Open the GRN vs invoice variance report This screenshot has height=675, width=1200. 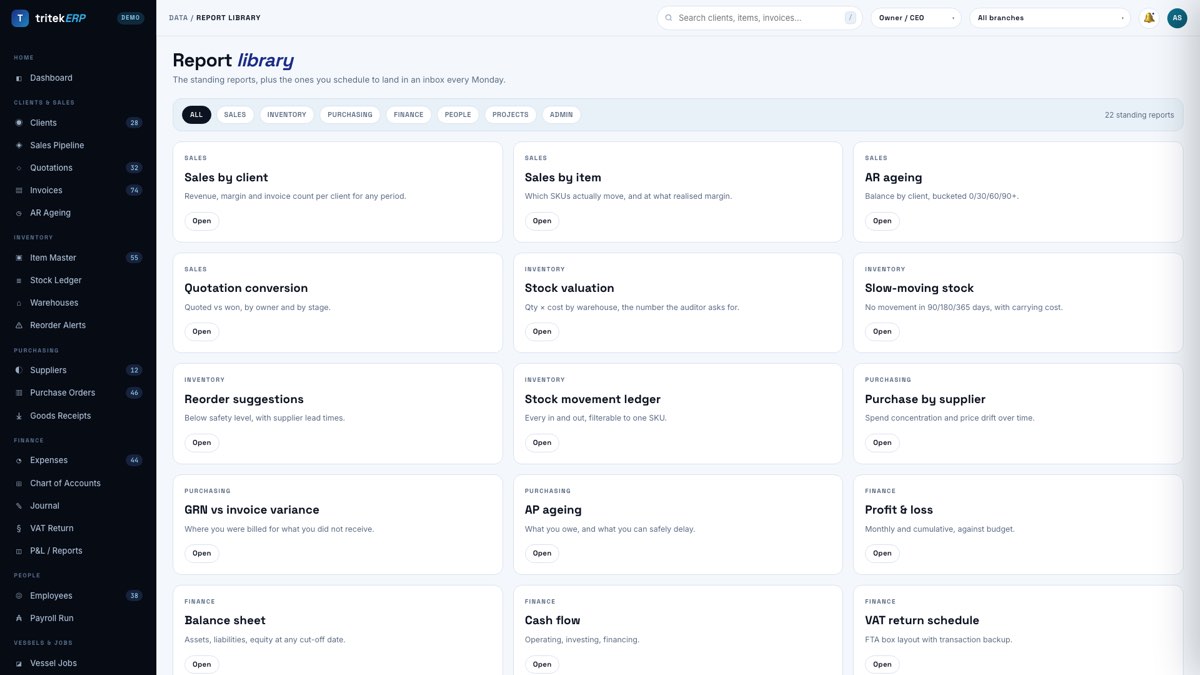click(x=202, y=553)
